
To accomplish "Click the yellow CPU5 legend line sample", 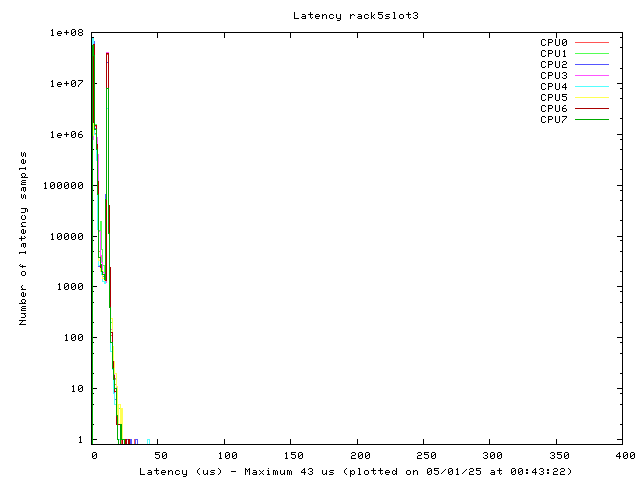I will pyautogui.click(x=592, y=98).
